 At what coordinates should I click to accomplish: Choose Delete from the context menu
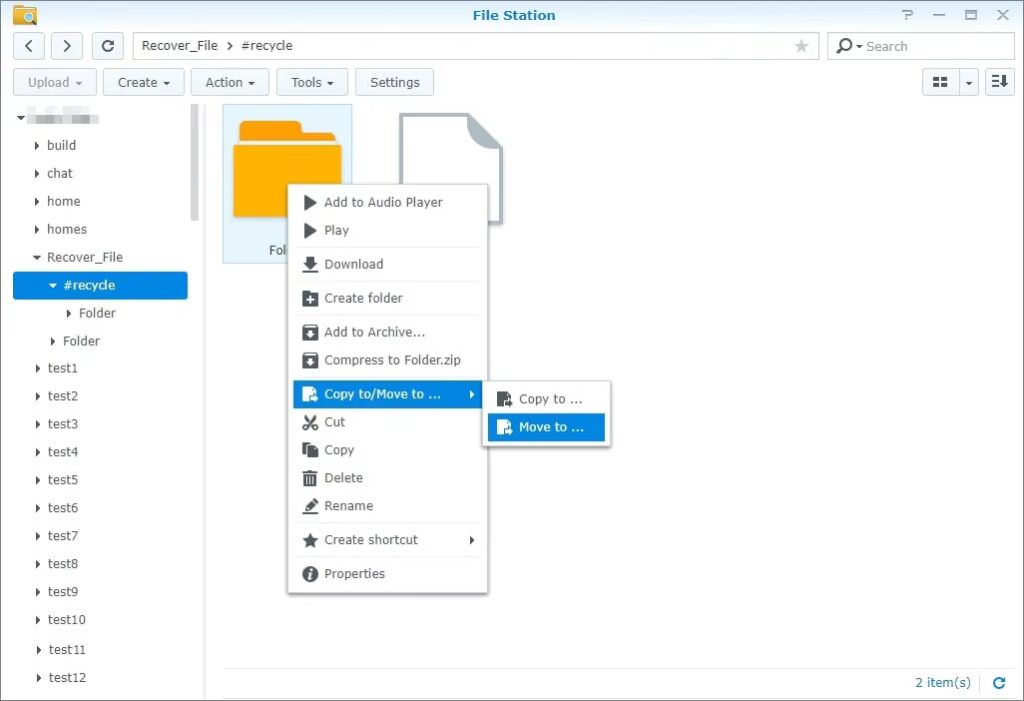343,478
